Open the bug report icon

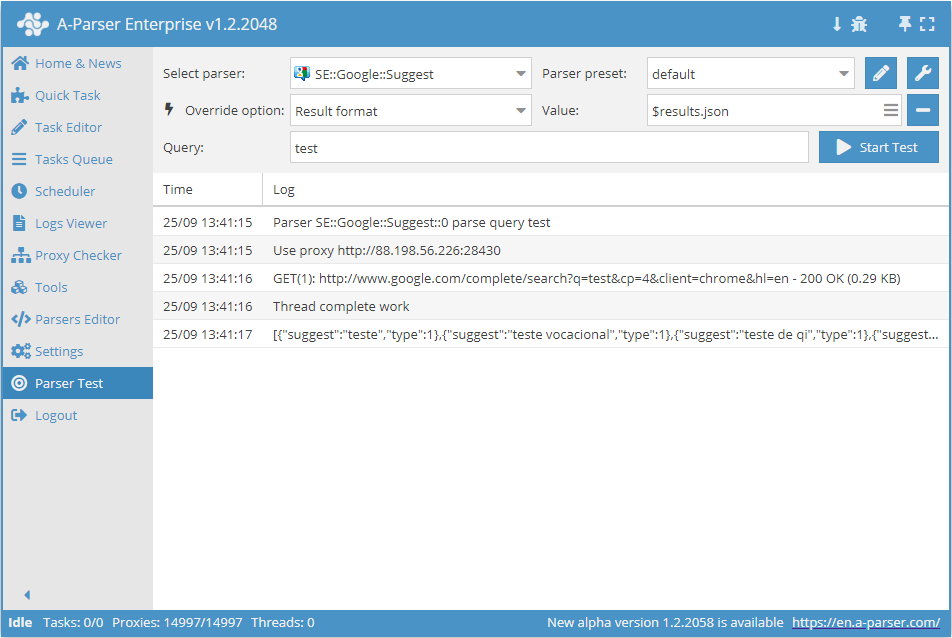click(859, 24)
